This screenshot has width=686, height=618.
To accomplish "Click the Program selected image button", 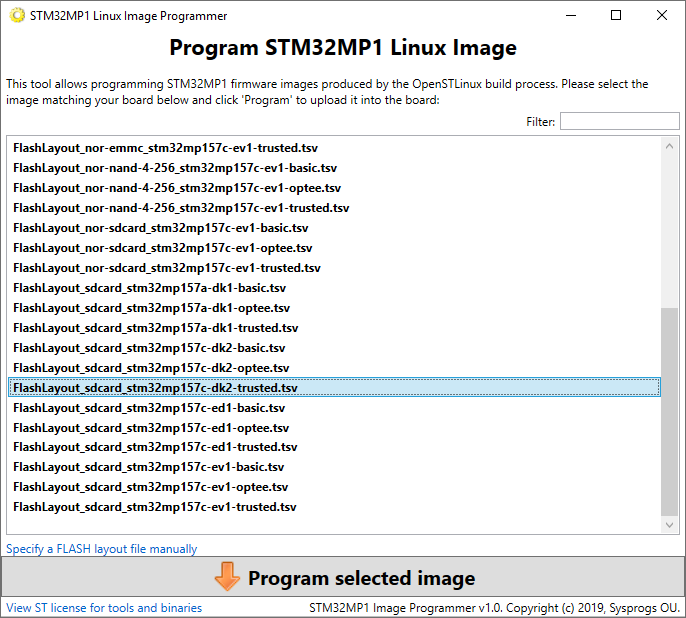I will click(343, 577).
